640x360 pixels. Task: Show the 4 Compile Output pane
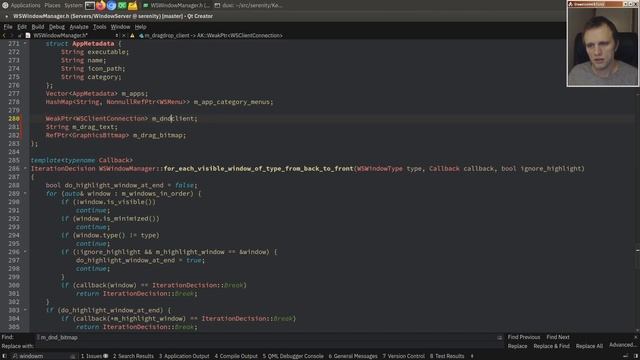pyautogui.click(x=236, y=356)
